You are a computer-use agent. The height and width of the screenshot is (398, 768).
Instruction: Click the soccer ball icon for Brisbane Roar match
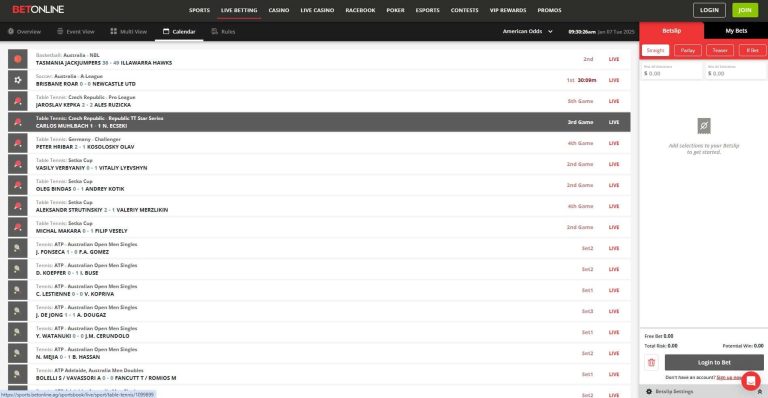(x=18, y=80)
